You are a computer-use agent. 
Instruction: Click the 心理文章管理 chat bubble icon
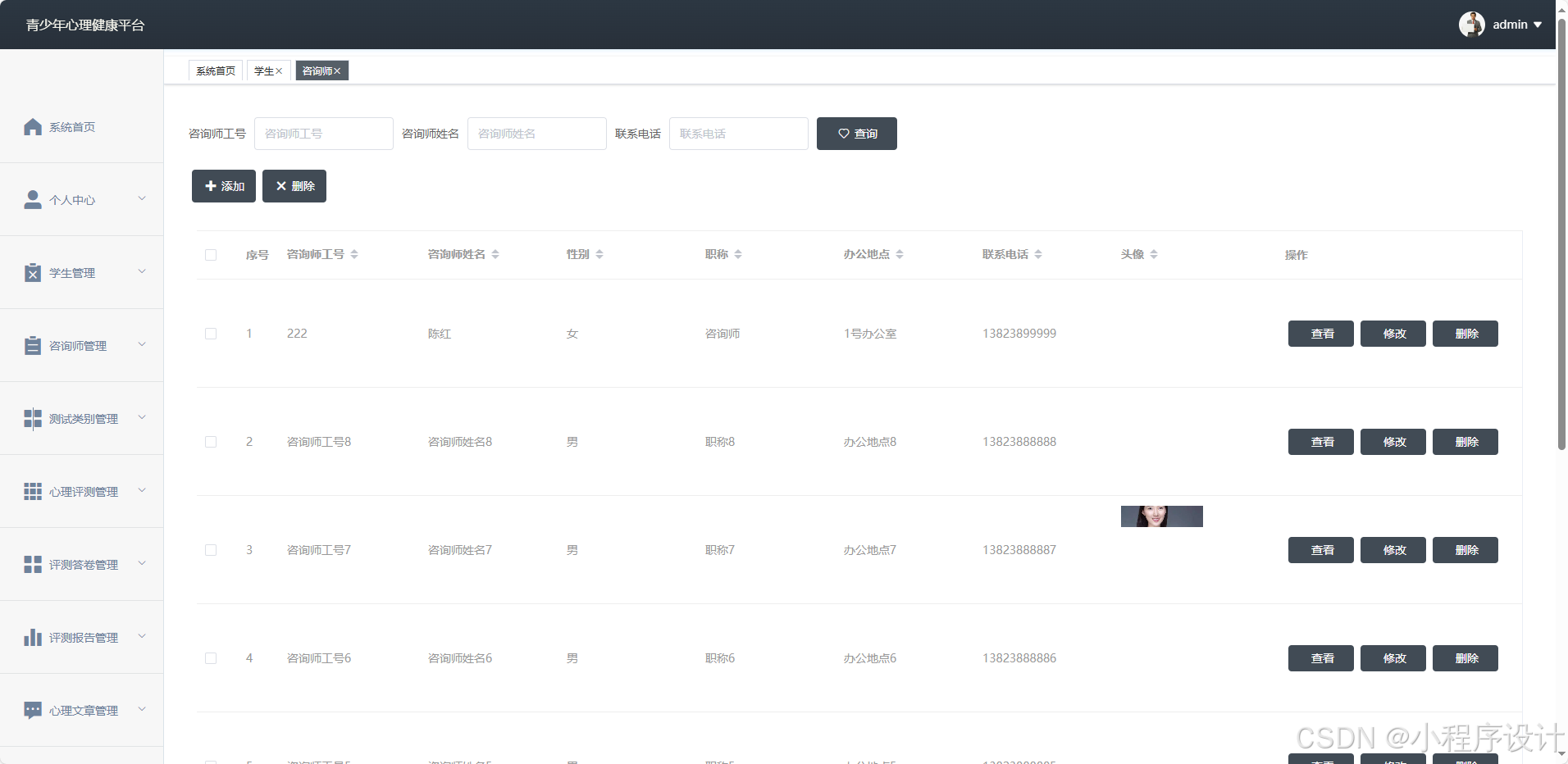click(x=33, y=711)
